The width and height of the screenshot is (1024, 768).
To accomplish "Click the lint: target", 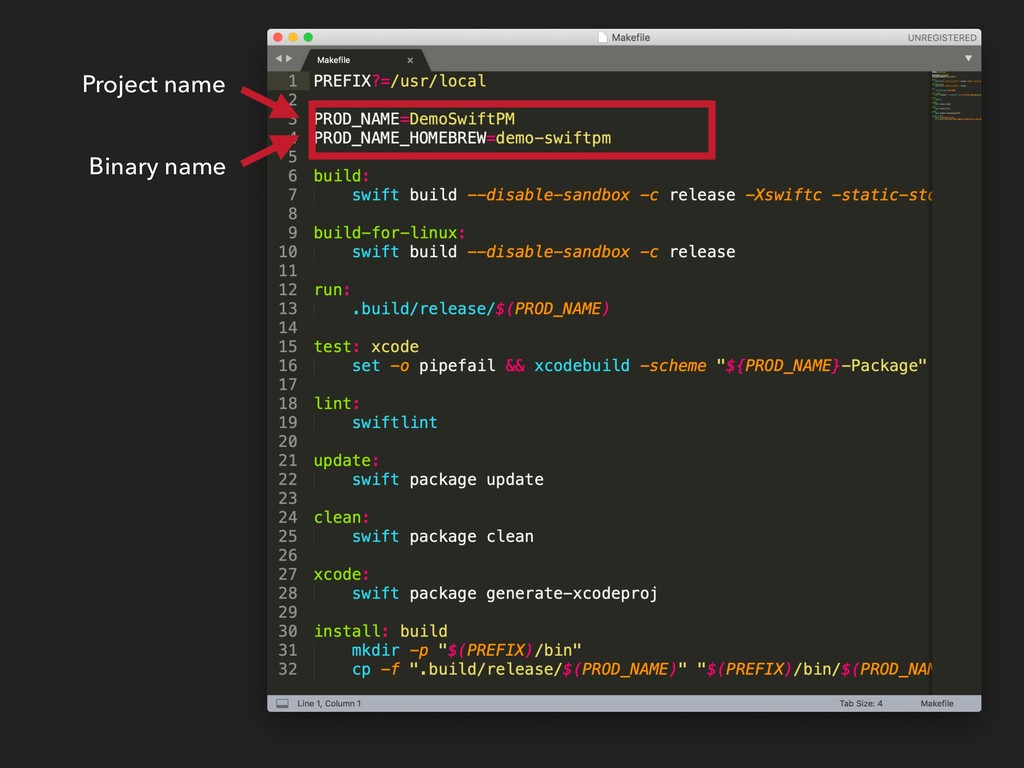I will (x=336, y=404).
